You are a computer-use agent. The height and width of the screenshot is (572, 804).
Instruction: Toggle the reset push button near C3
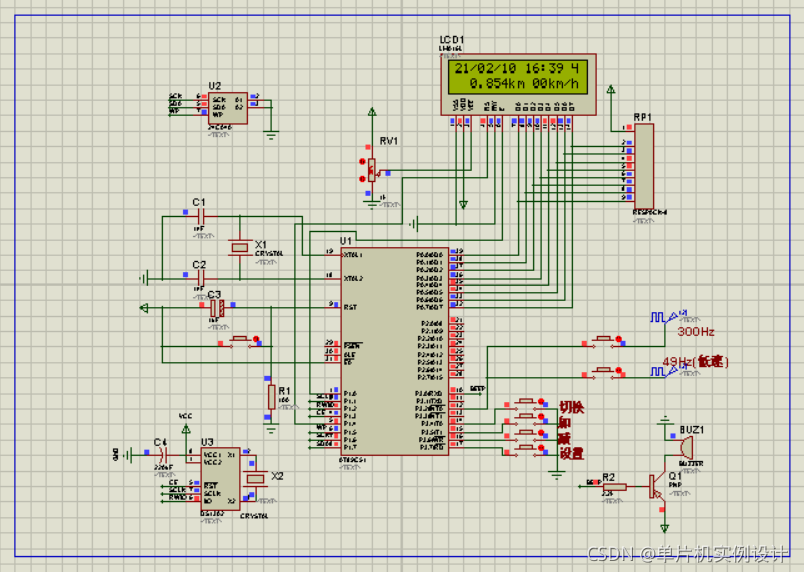(240, 342)
